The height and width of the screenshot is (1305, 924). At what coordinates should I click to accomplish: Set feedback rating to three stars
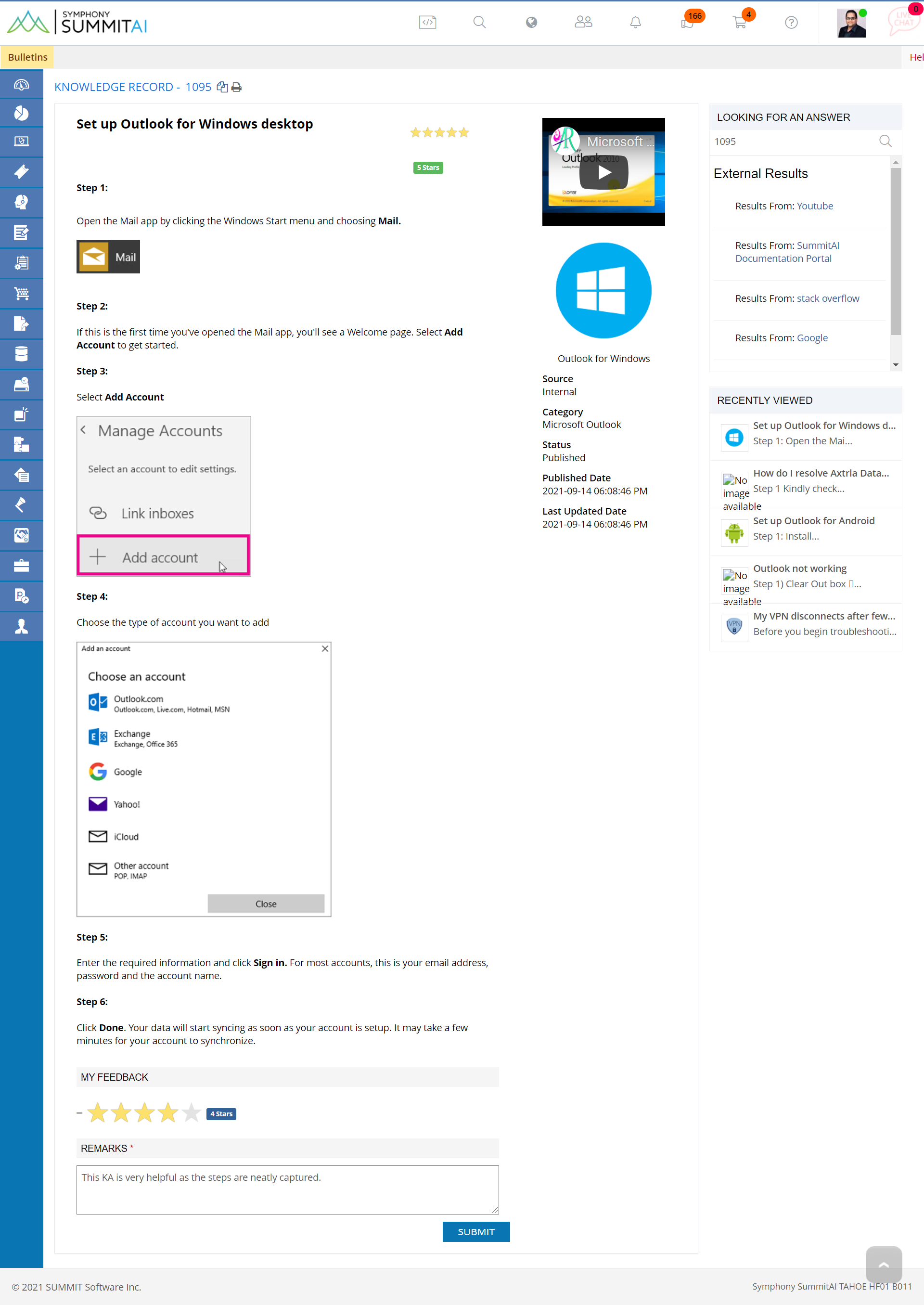coord(144,1112)
